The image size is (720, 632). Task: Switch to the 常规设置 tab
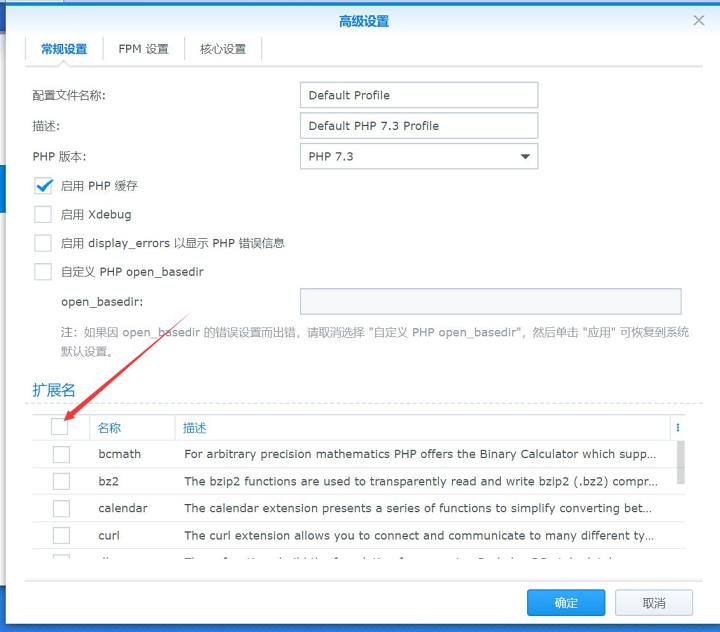click(64, 49)
